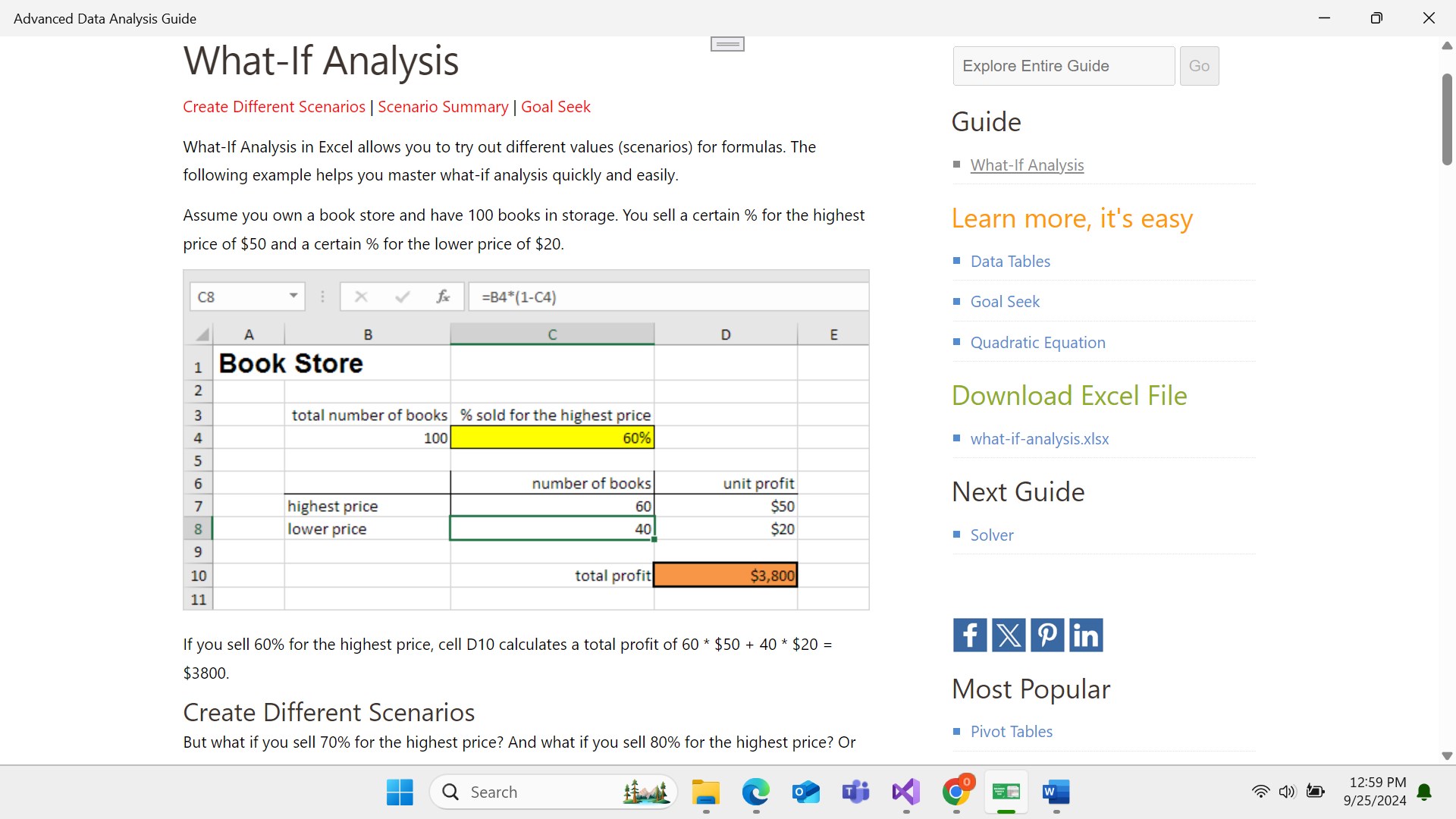Go to Scenario Summary anchor link

click(x=443, y=107)
